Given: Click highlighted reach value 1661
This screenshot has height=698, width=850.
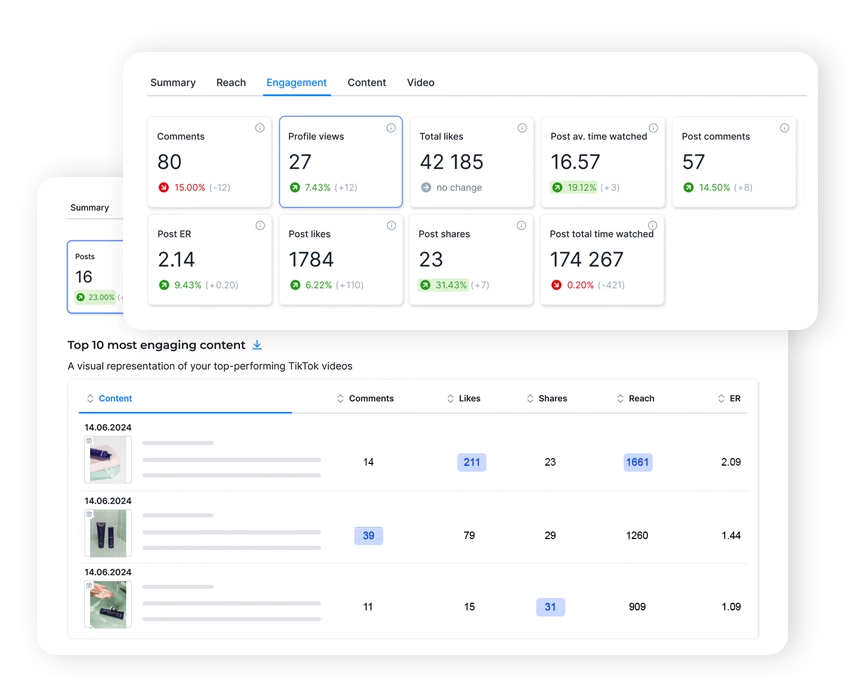Looking at the screenshot, I should 638,462.
